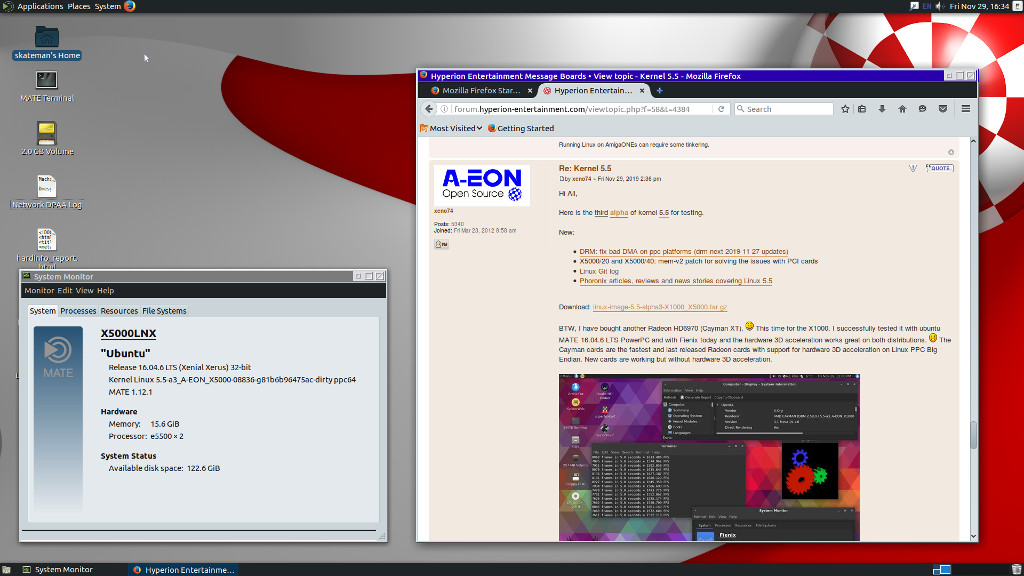Viewport: 1024px width, 576px height.
Task: Click the desktop screenshot thumbnail in the post
Action: pos(709,457)
